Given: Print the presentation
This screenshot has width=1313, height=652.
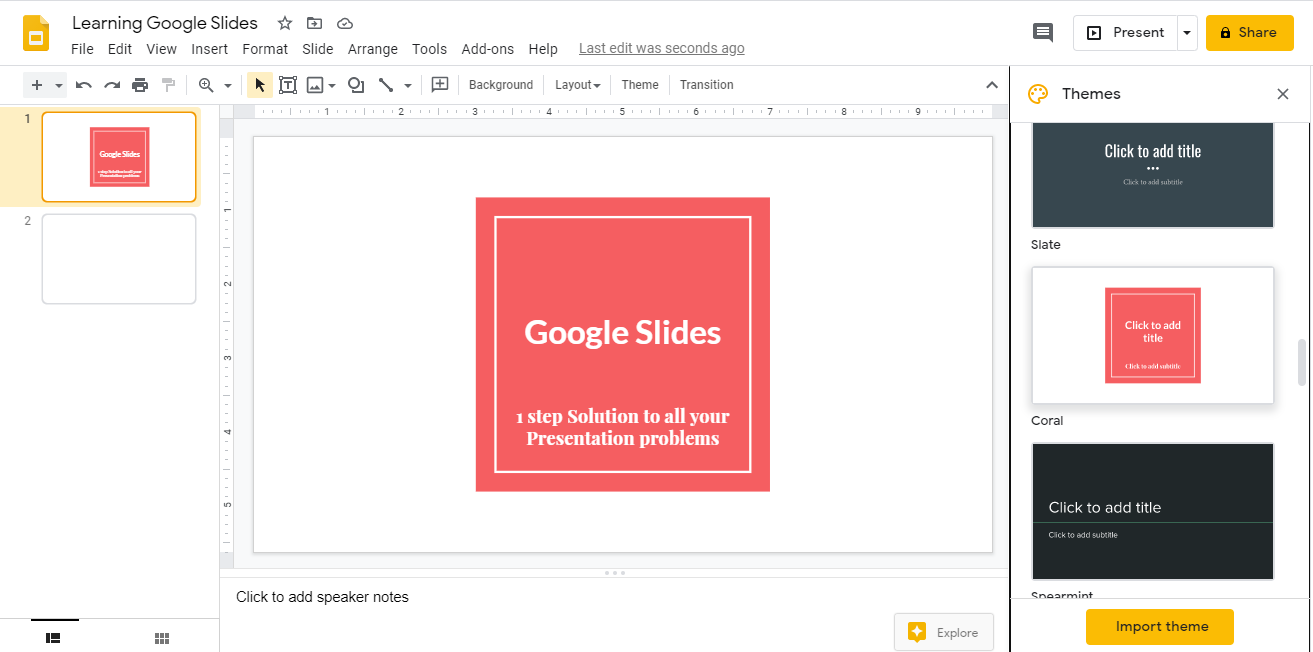Looking at the screenshot, I should [140, 85].
